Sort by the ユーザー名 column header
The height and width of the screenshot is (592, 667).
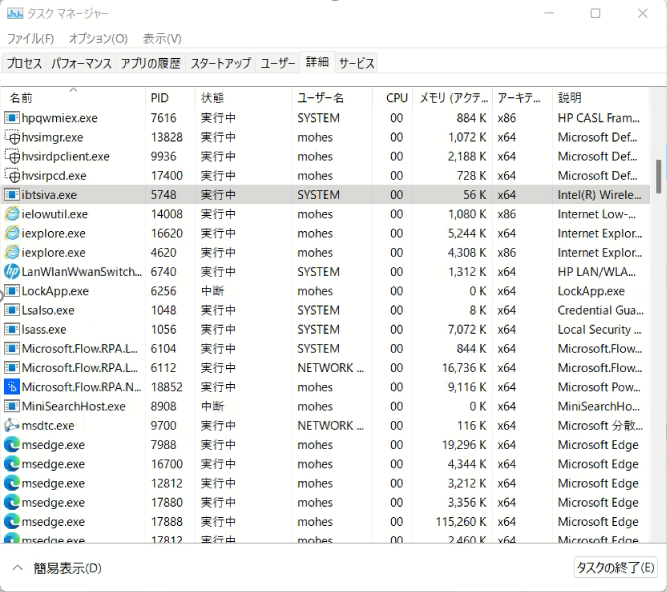332,98
